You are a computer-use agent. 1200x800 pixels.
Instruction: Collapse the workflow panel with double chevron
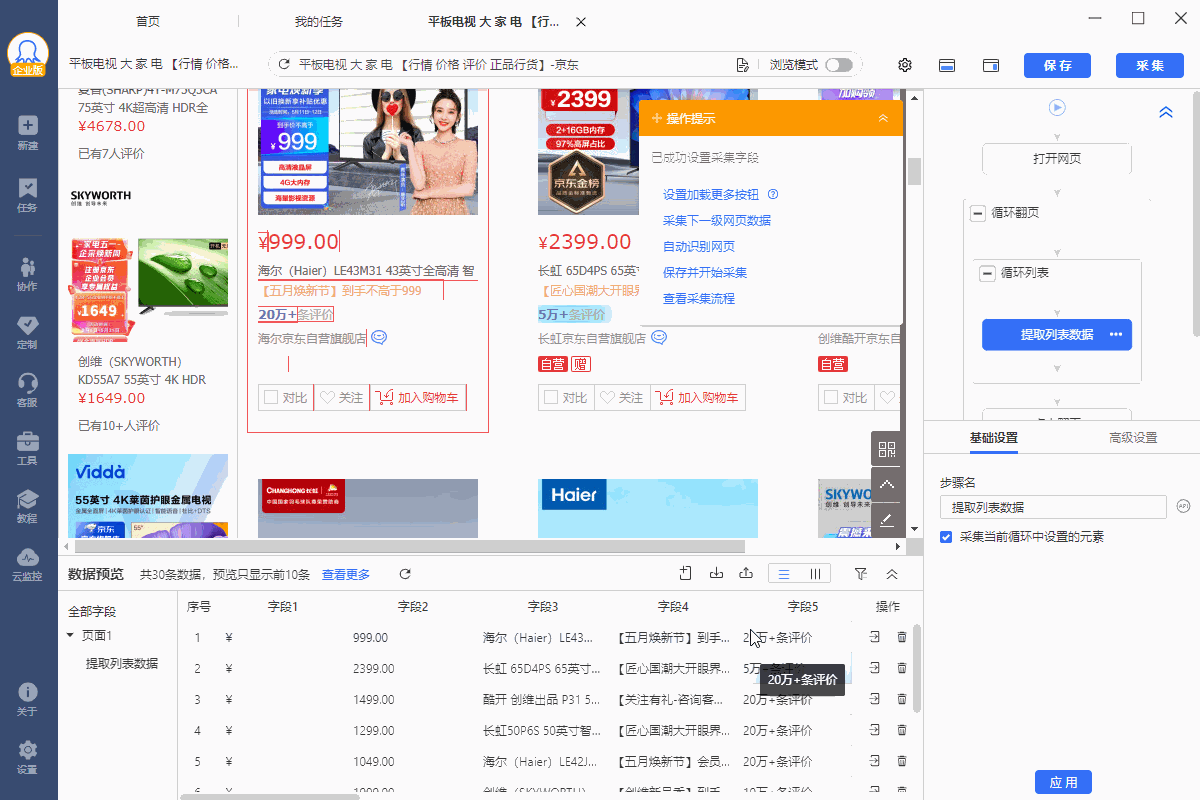1165,113
